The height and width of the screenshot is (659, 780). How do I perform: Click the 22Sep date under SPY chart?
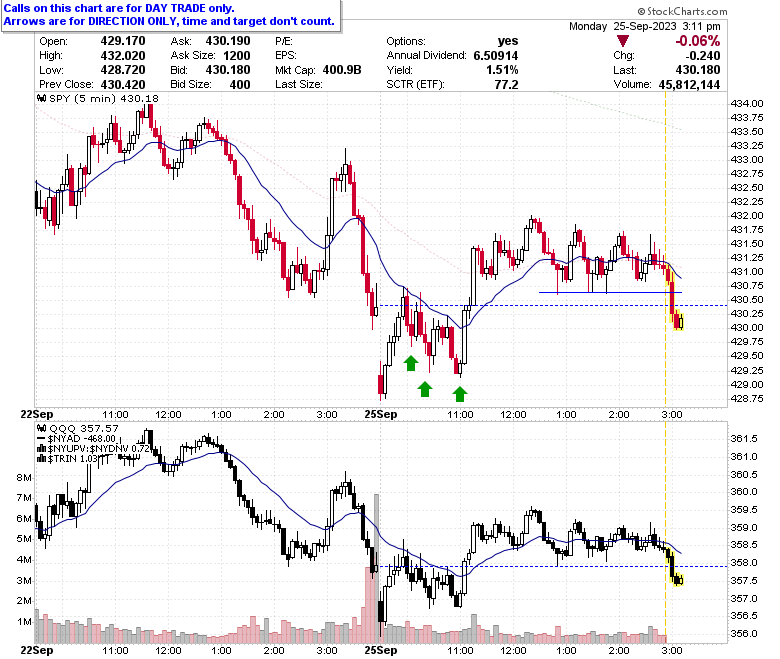[x=37, y=414]
